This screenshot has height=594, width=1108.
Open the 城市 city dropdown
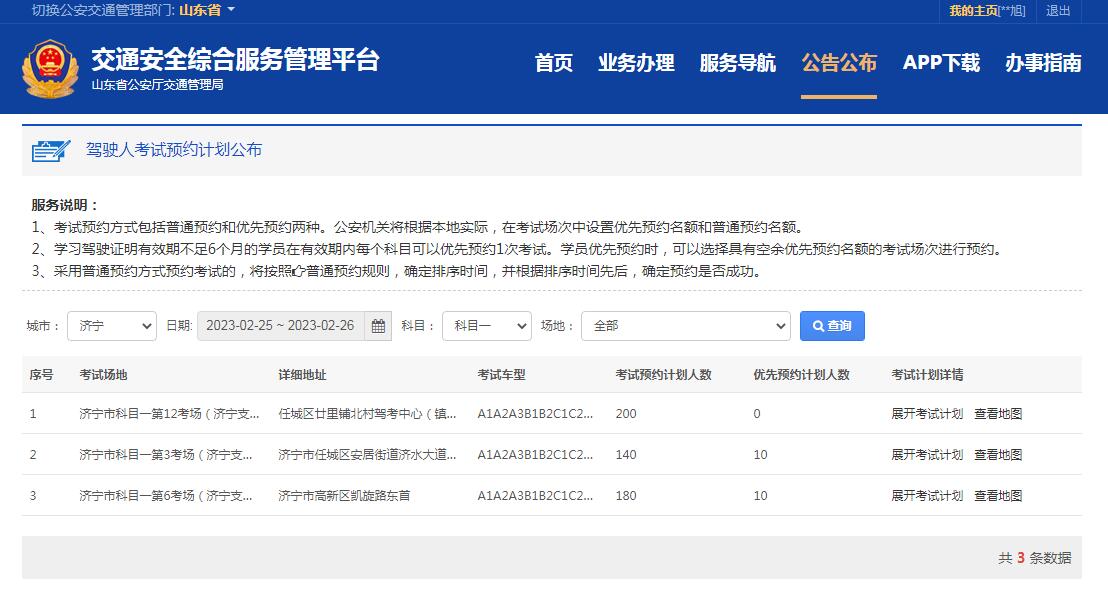tap(112, 326)
